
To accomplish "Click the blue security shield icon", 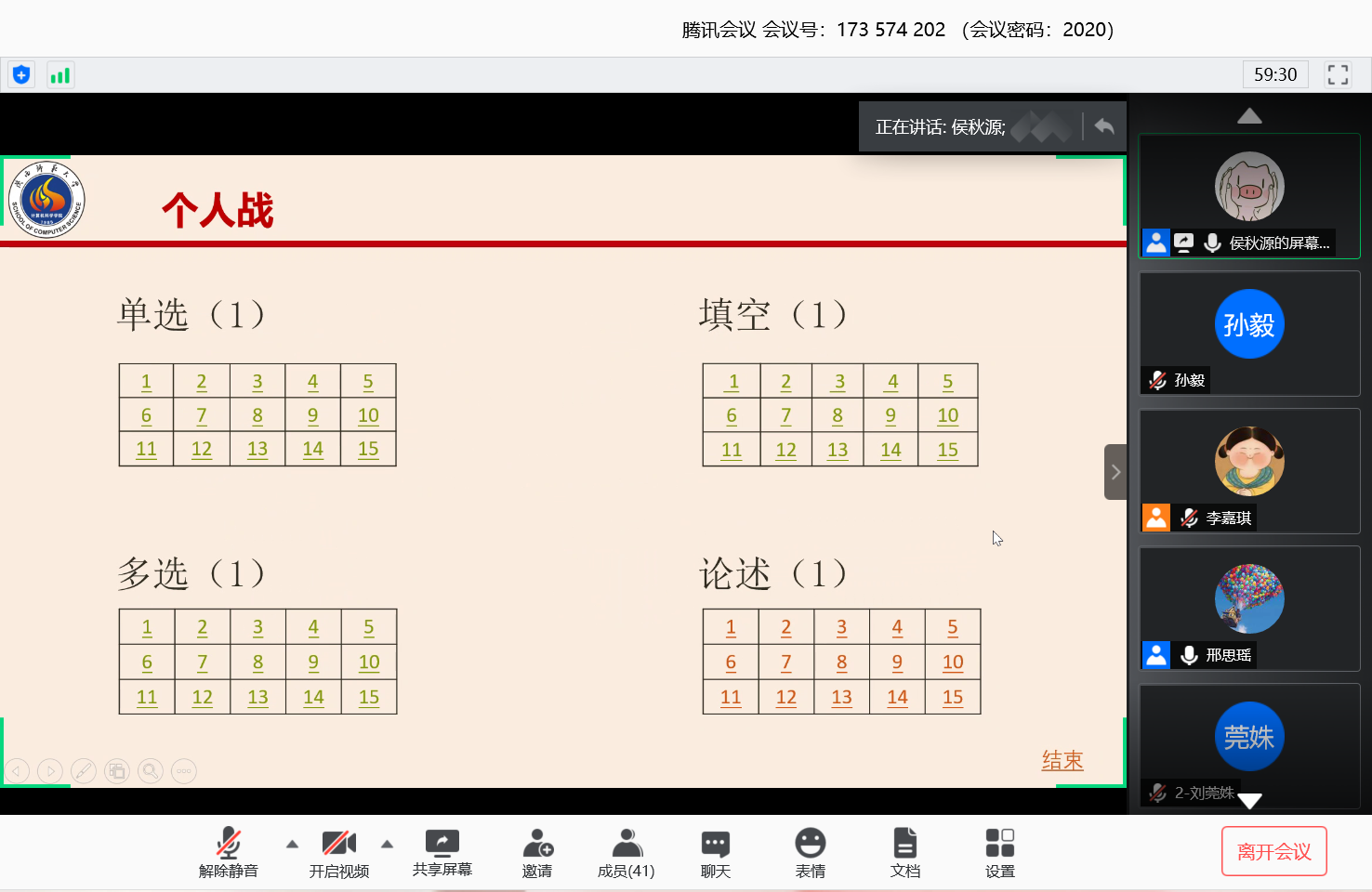I will [21, 75].
